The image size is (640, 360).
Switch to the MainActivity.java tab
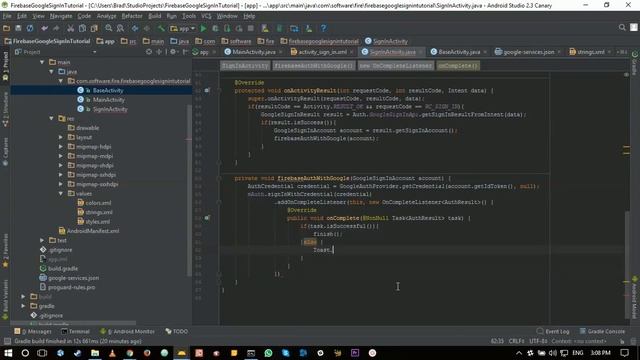click(253, 52)
